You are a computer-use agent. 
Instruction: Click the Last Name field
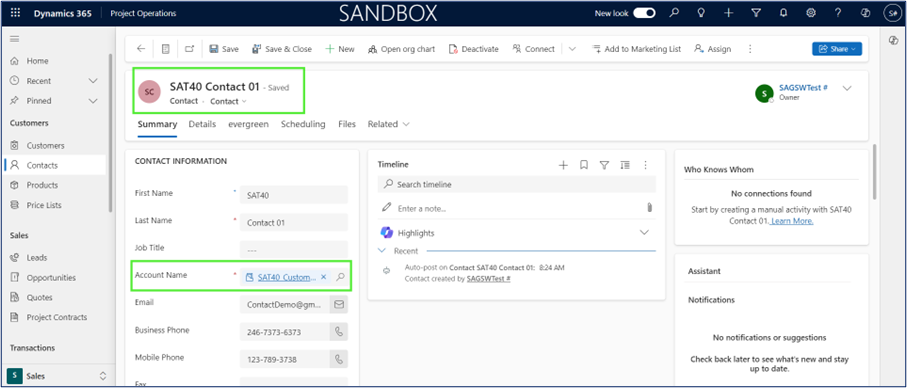[294, 223]
